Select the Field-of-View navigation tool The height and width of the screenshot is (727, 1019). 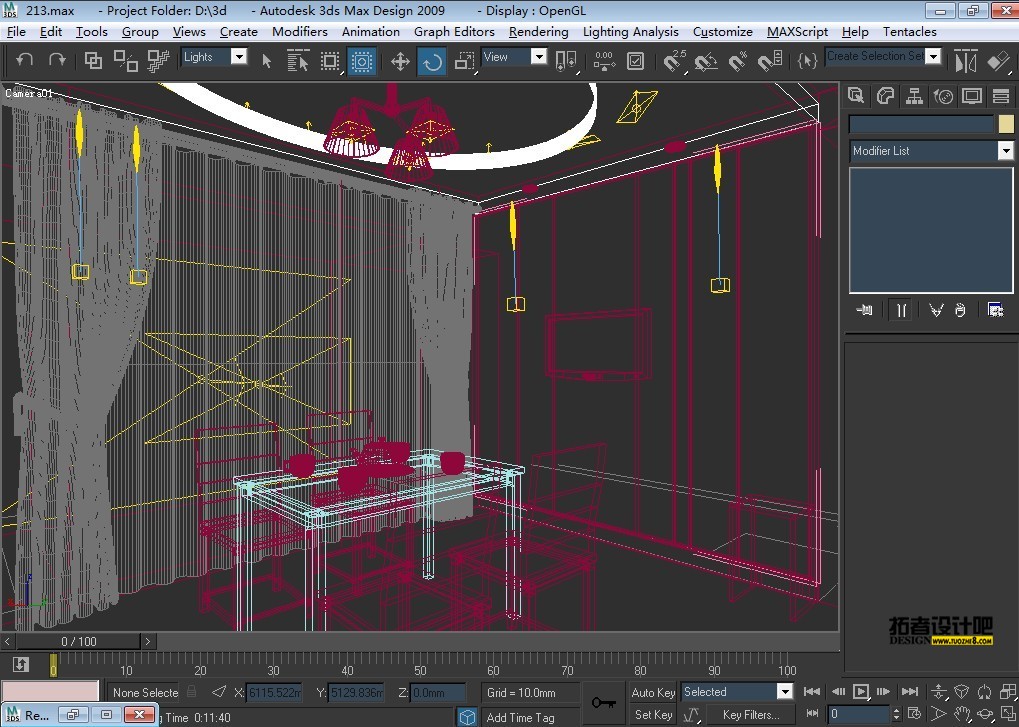coord(938,715)
